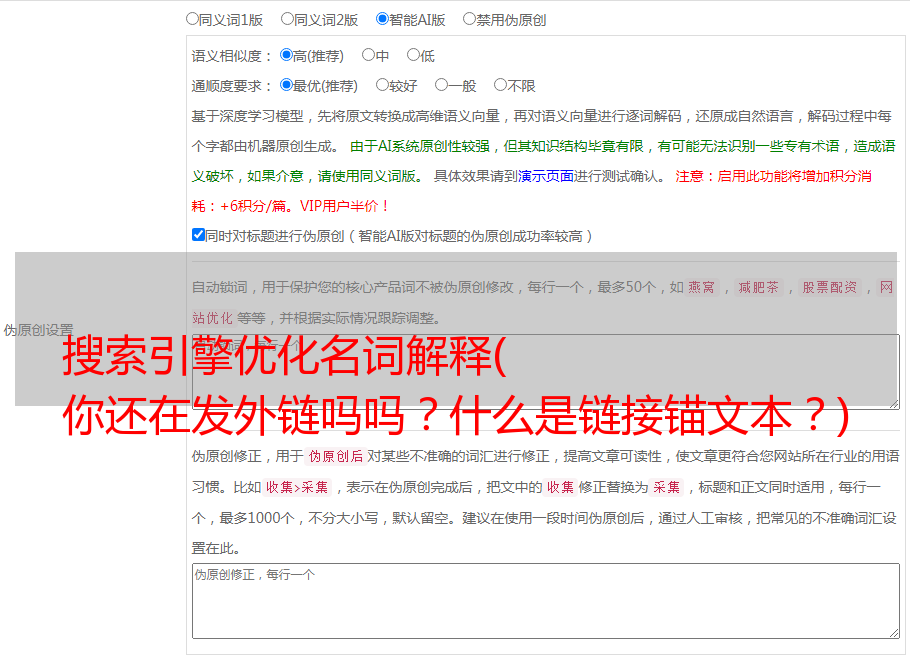Set 通顺度要求 to 不限

(500, 85)
